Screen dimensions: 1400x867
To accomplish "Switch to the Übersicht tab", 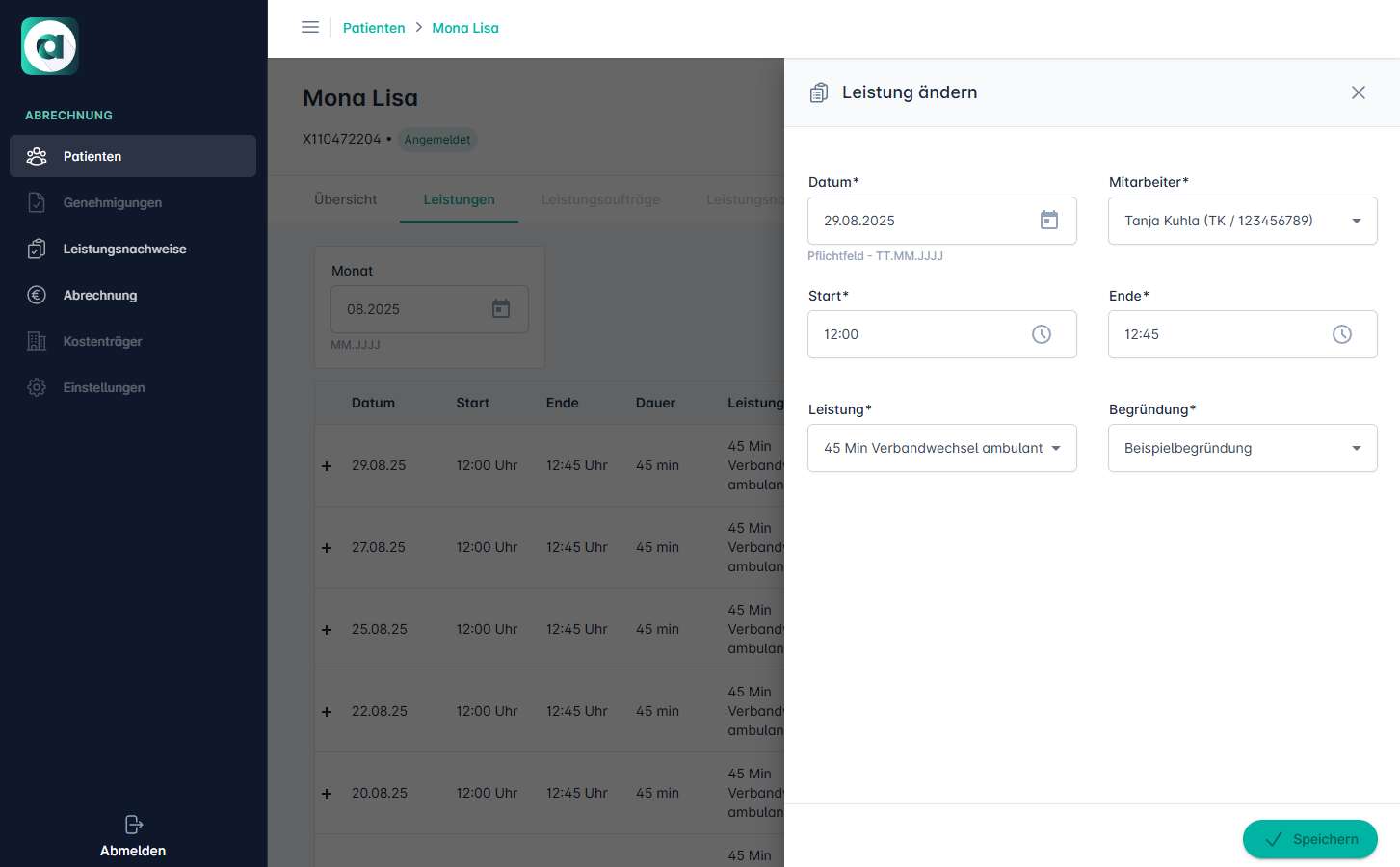I will 345,199.
